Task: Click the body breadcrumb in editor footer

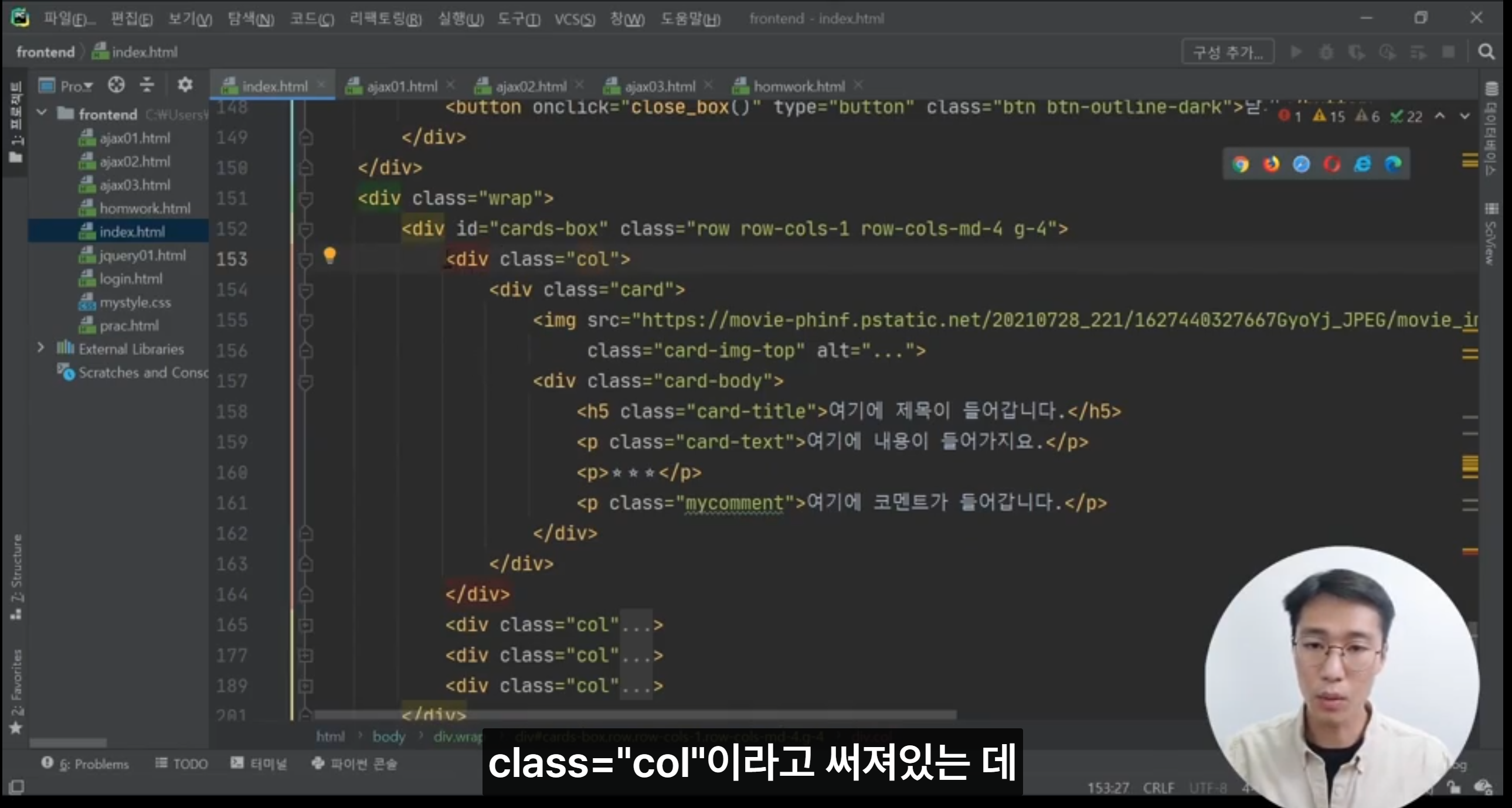Action: click(x=389, y=737)
